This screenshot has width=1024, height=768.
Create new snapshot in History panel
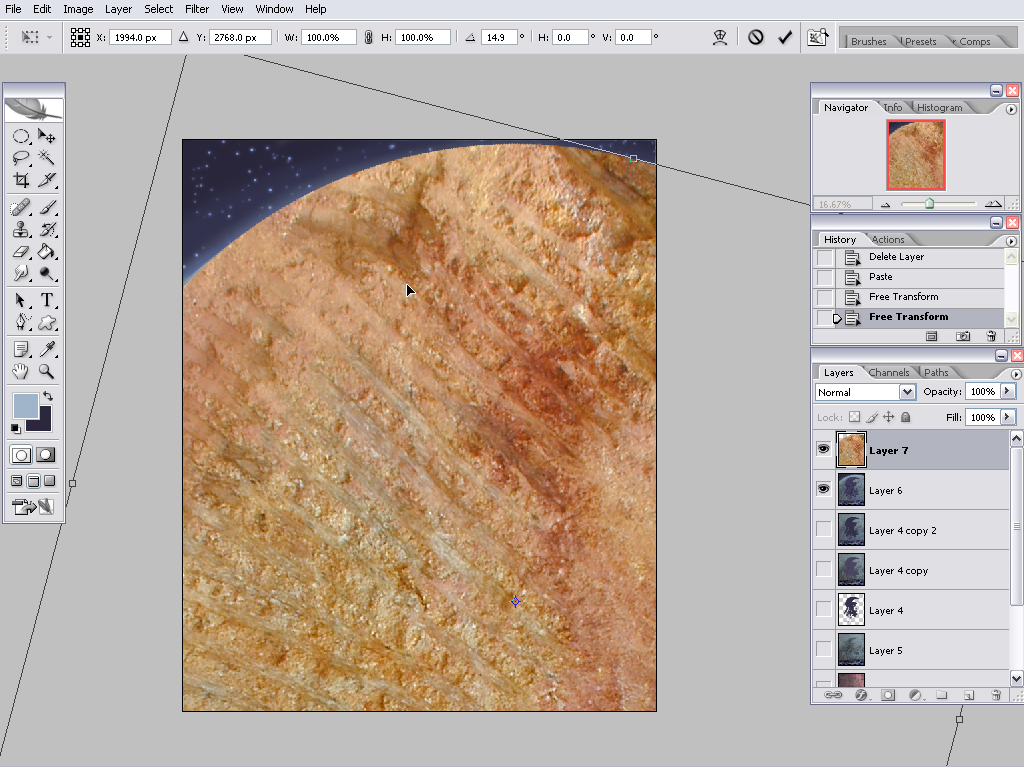coord(963,336)
